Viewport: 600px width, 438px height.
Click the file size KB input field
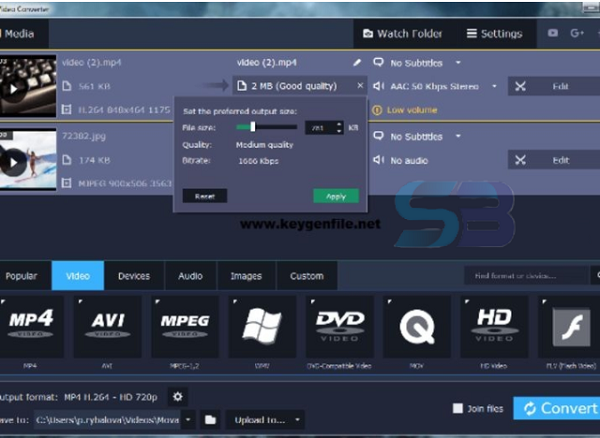(x=321, y=128)
